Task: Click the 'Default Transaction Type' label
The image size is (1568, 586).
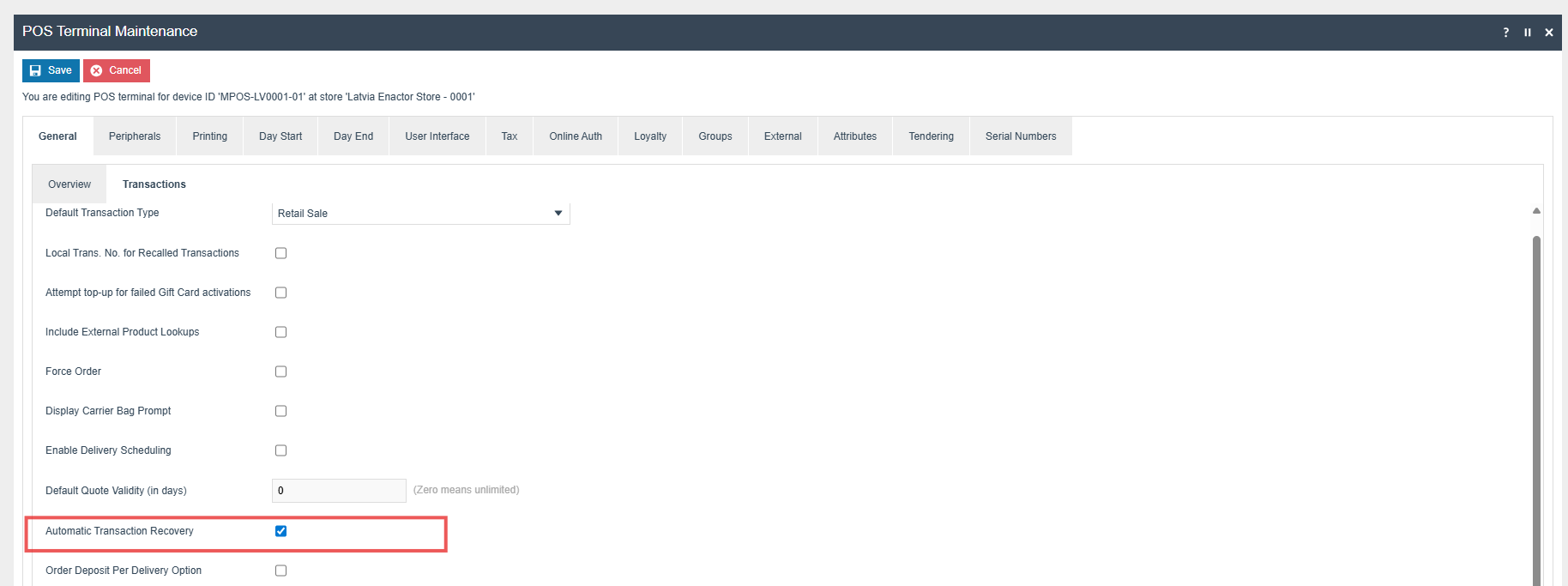Action: (x=102, y=213)
